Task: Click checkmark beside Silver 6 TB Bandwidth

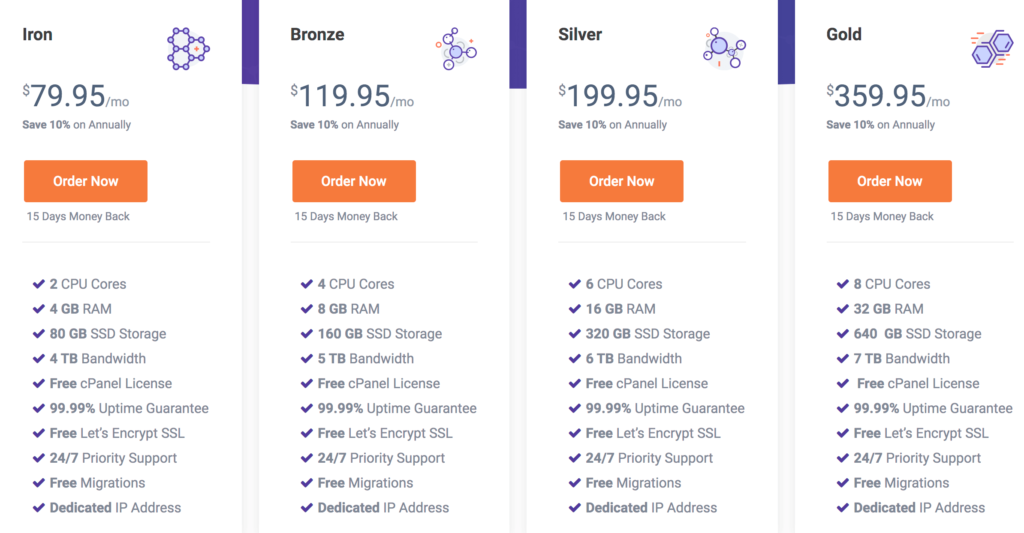Action: (575, 359)
